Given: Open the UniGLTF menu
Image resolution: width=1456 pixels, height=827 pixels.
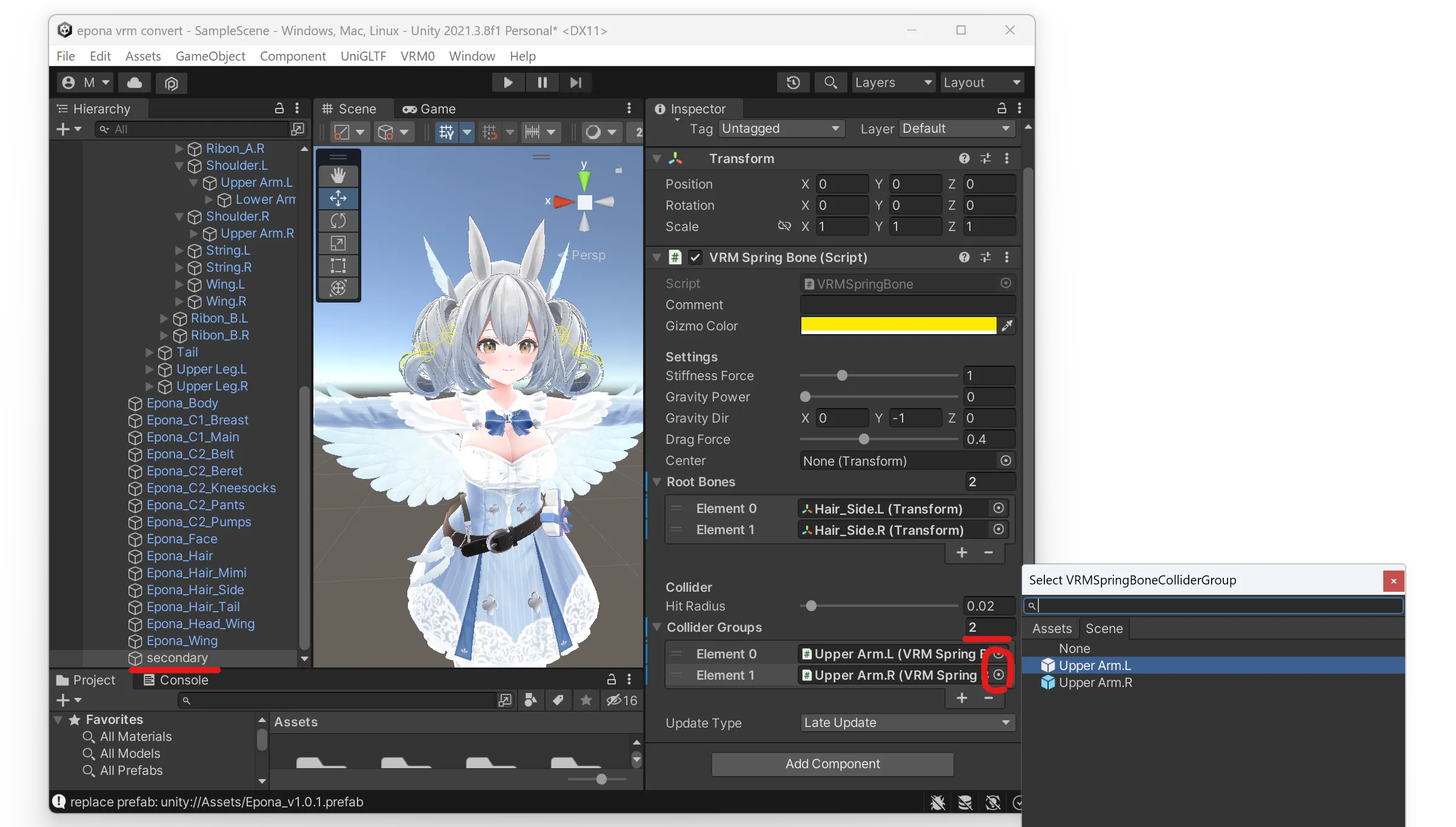Looking at the screenshot, I should click(x=363, y=56).
